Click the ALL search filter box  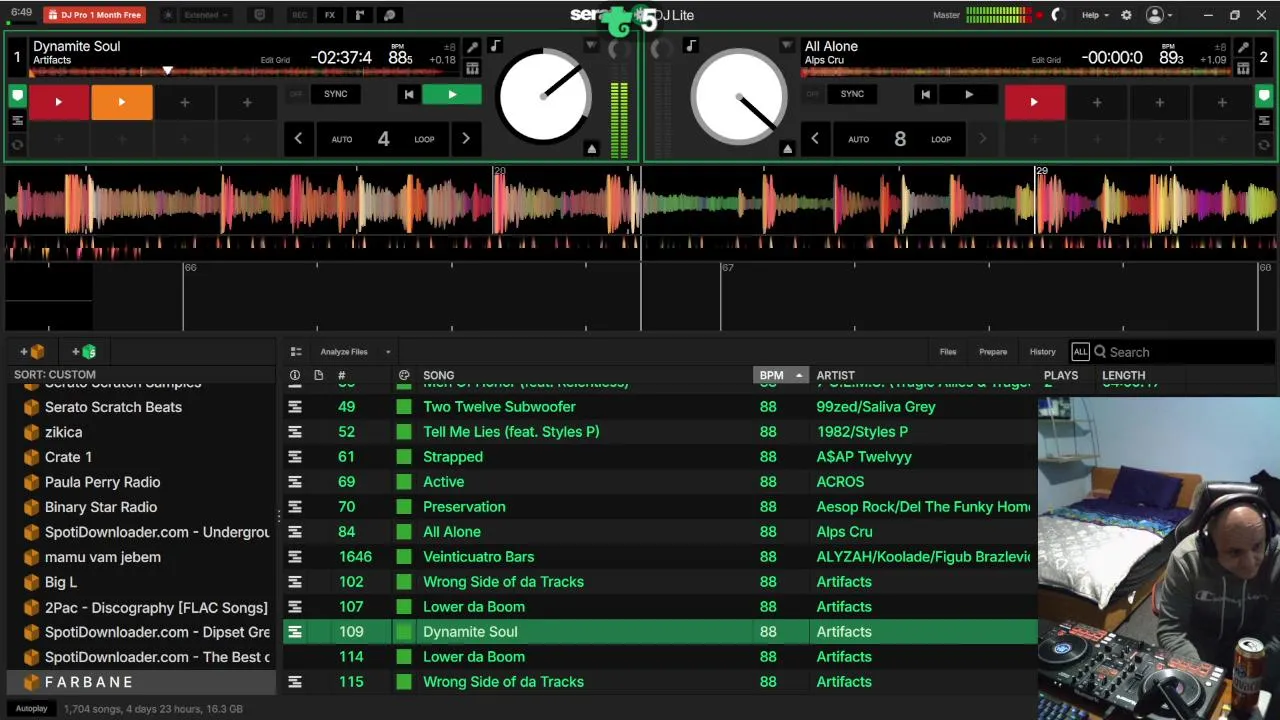[x=1080, y=352]
